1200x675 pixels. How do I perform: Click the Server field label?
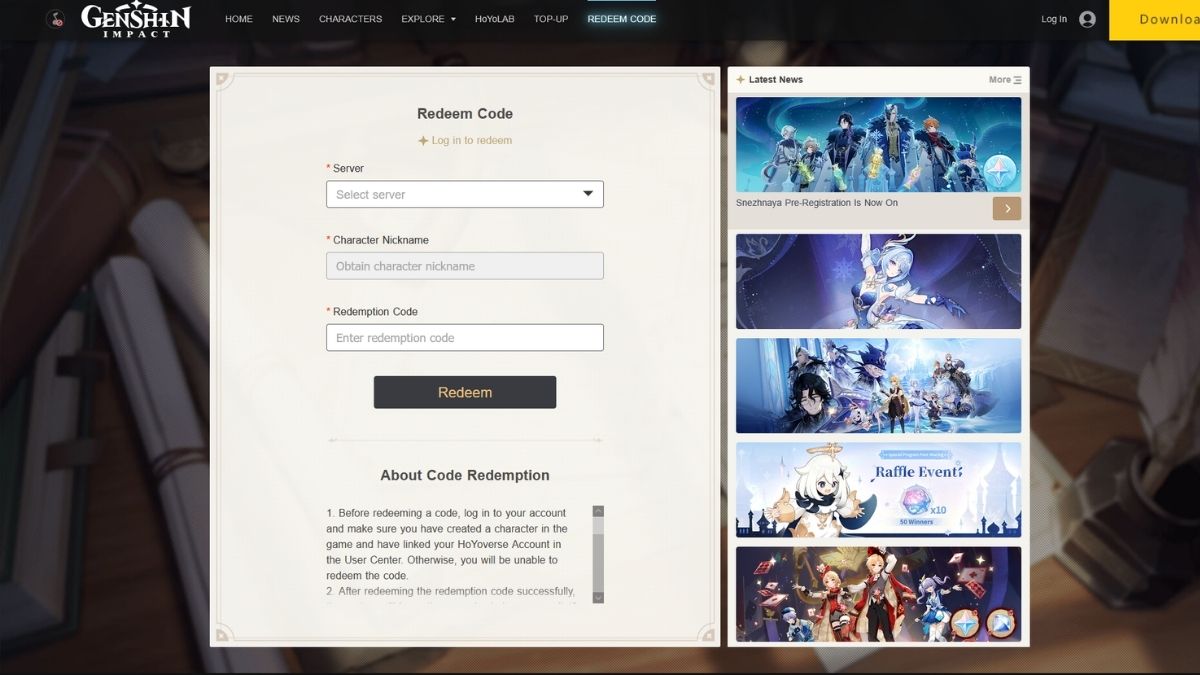click(348, 169)
